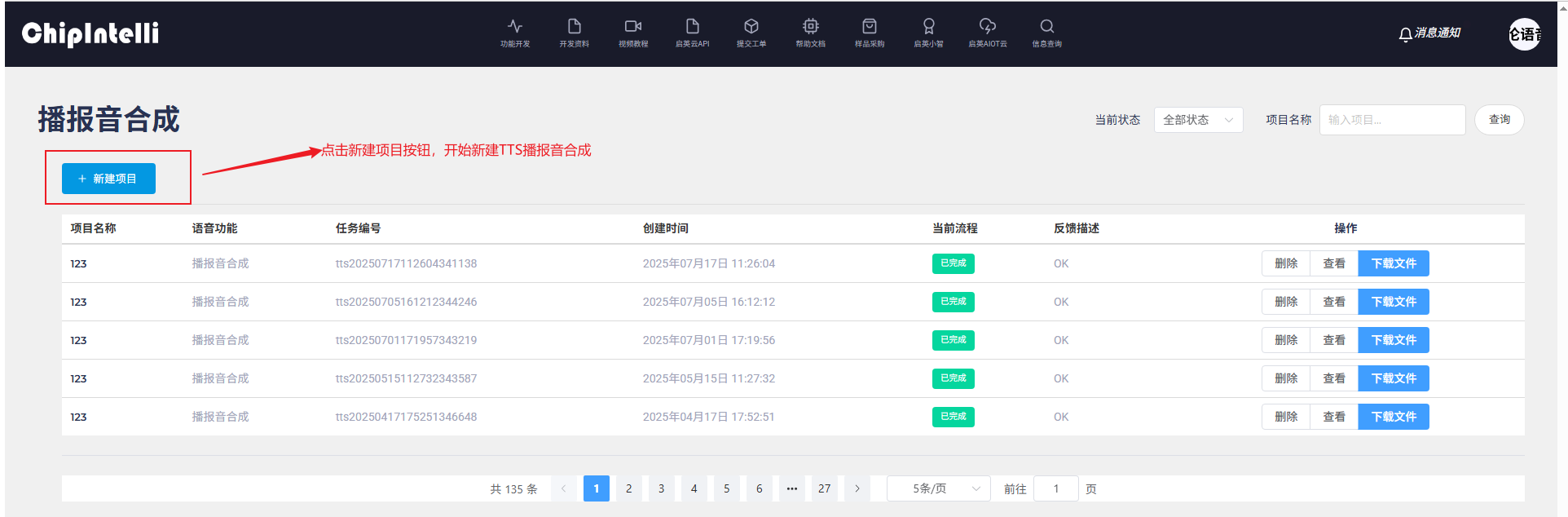The height and width of the screenshot is (517, 1568).
Task: Jump to last page 27
Action: tap(824, 488)
